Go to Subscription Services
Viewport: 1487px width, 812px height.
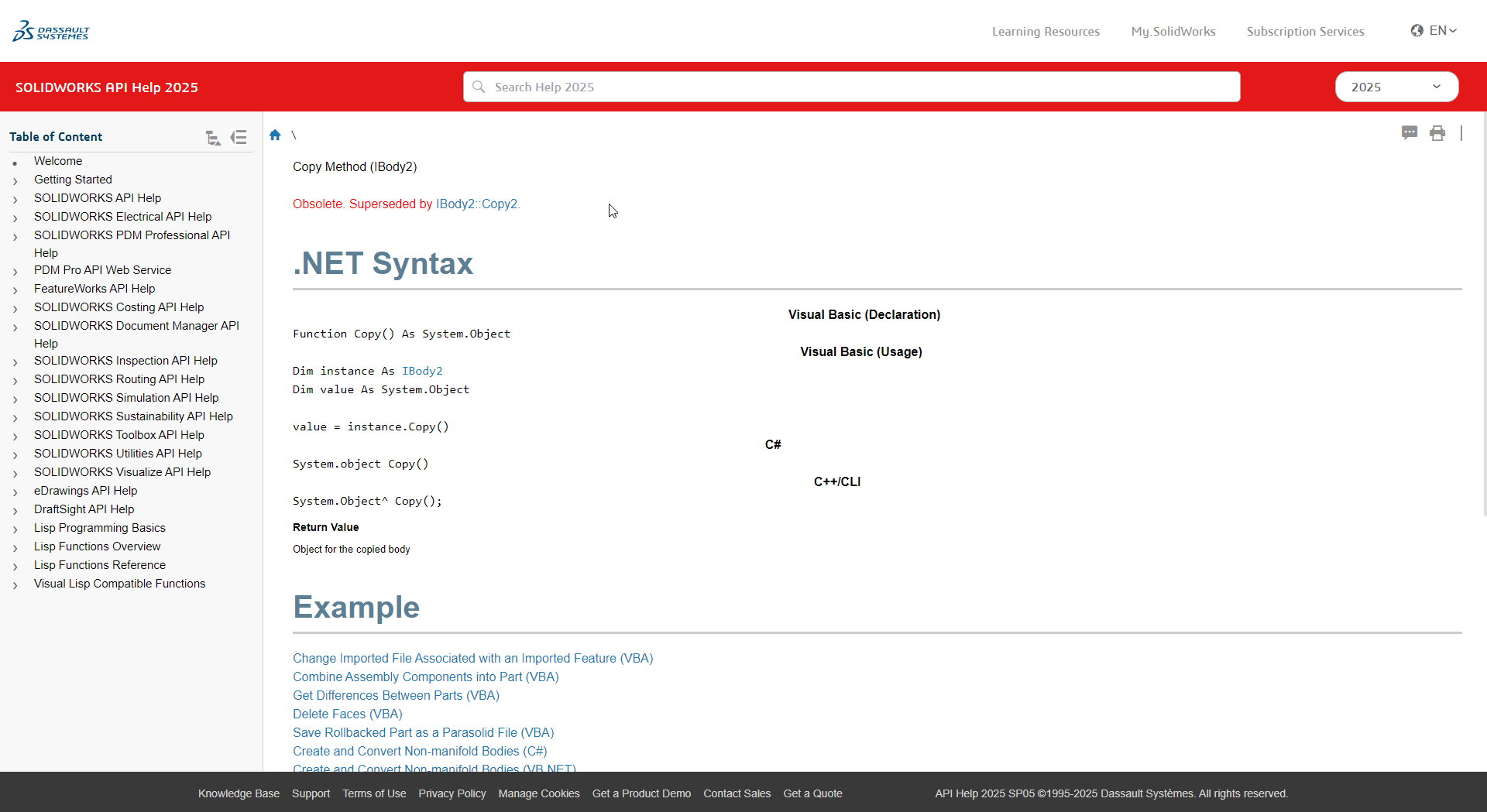point(1305,32)
